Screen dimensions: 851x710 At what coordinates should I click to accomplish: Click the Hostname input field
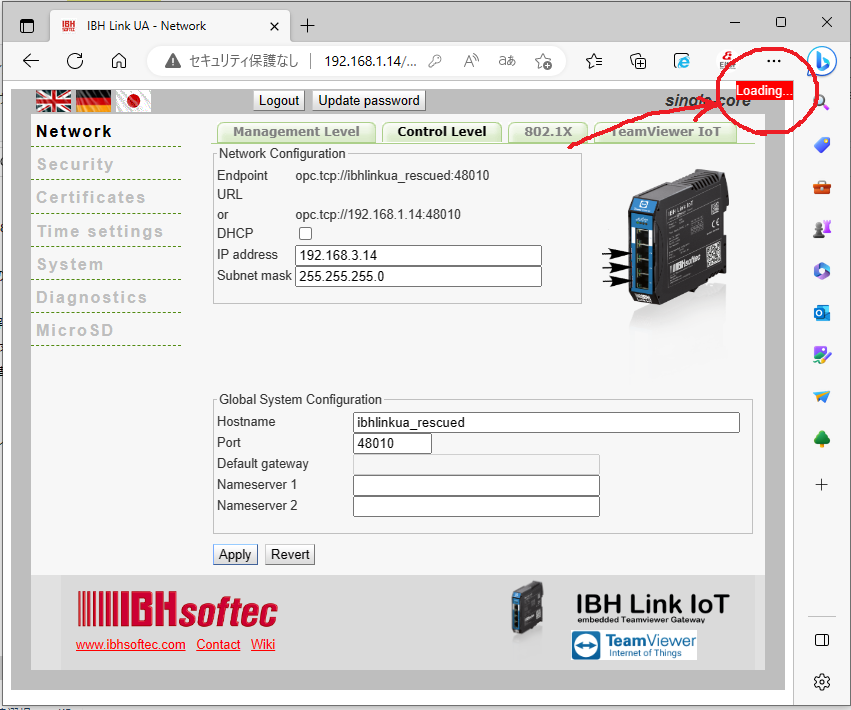point(546,422)
